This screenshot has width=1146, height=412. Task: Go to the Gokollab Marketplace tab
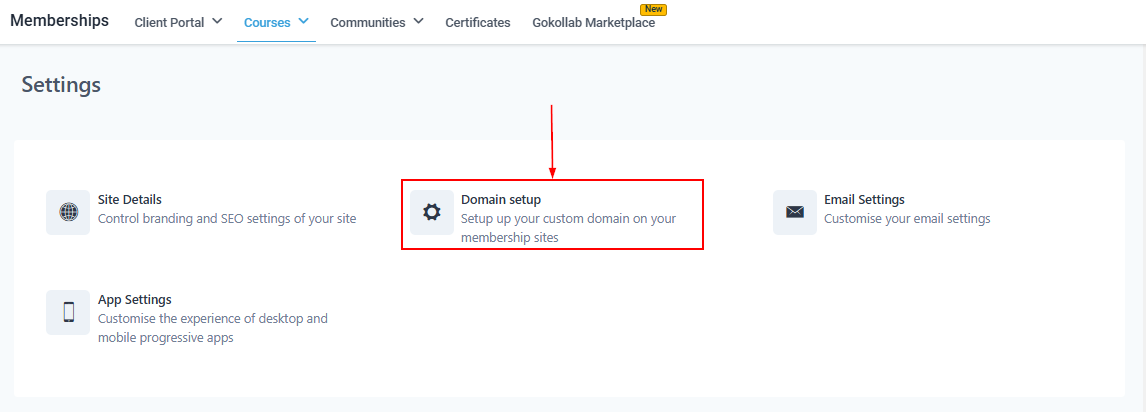pyautogui.click(x=593, y=22)
